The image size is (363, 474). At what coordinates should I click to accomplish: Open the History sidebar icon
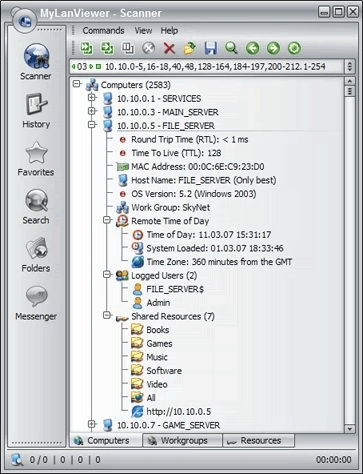click(36, 110)
